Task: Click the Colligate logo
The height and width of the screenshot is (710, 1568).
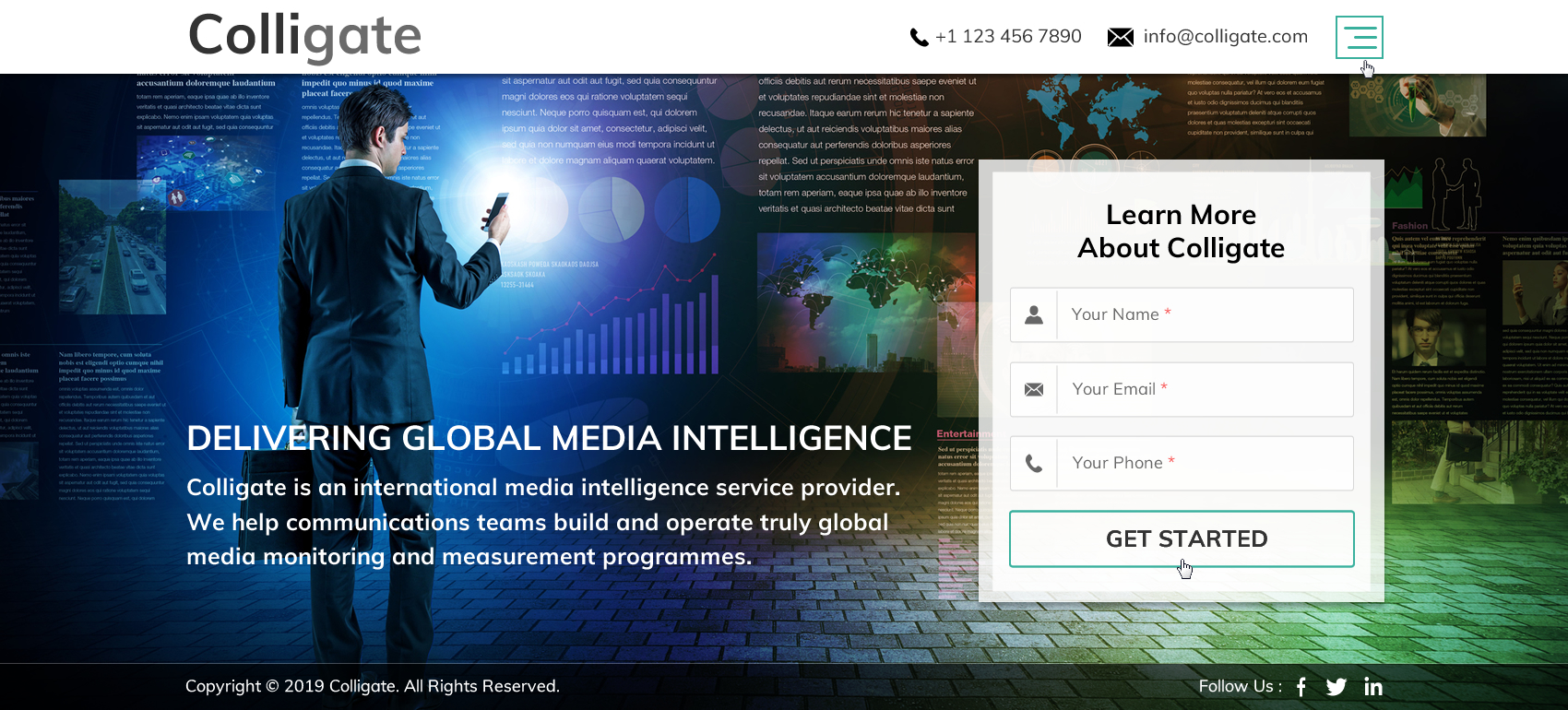Action: (x=304, y=37)
